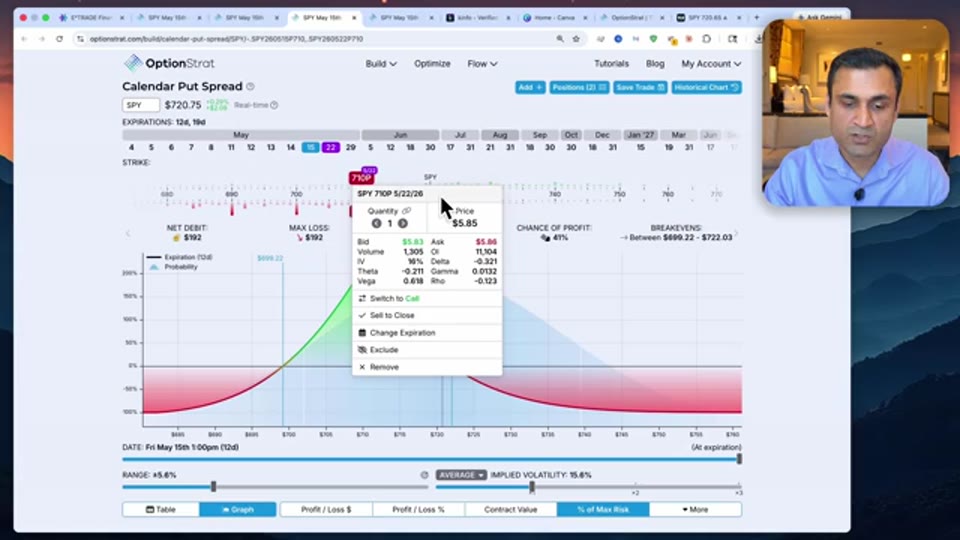The image size is (960, 540).
Task: Expand the Jul expirations group
Action: 460,135
